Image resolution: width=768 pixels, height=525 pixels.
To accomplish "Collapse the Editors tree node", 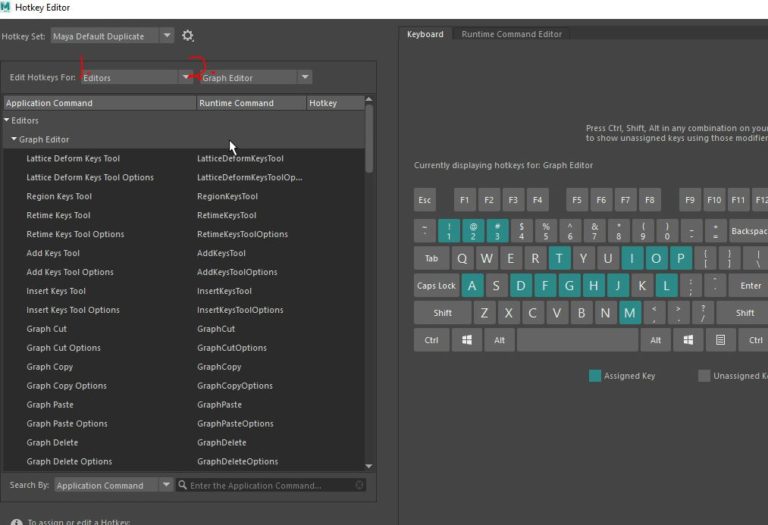I will (x=7, y=120).
